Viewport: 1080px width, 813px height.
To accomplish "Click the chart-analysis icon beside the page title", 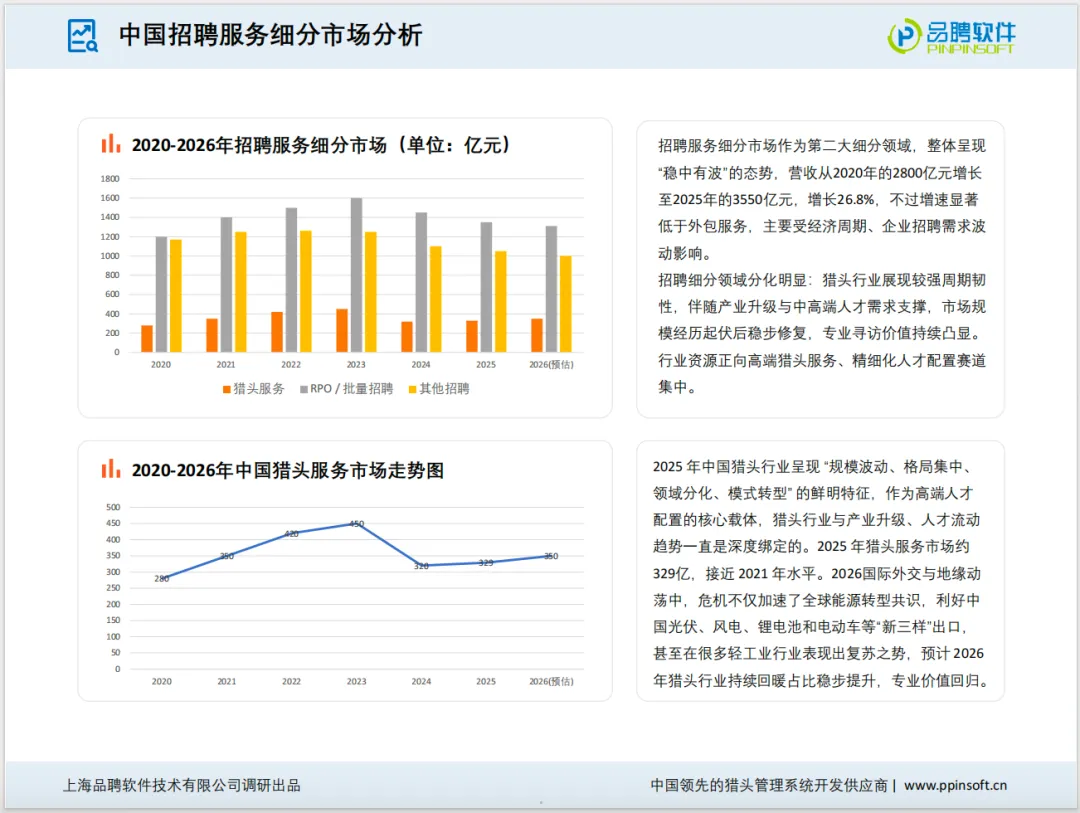I will click(x=83, y=36).
